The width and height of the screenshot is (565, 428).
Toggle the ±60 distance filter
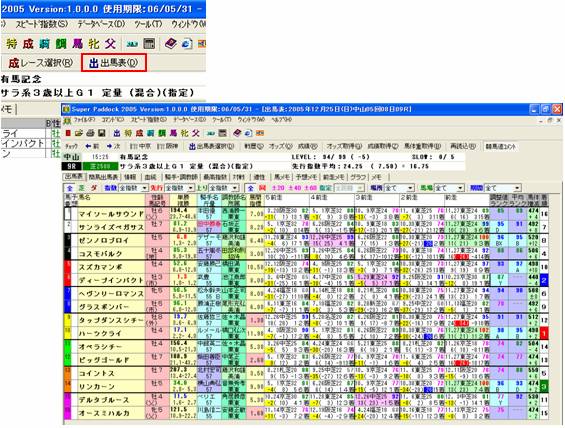coord(311,188)
